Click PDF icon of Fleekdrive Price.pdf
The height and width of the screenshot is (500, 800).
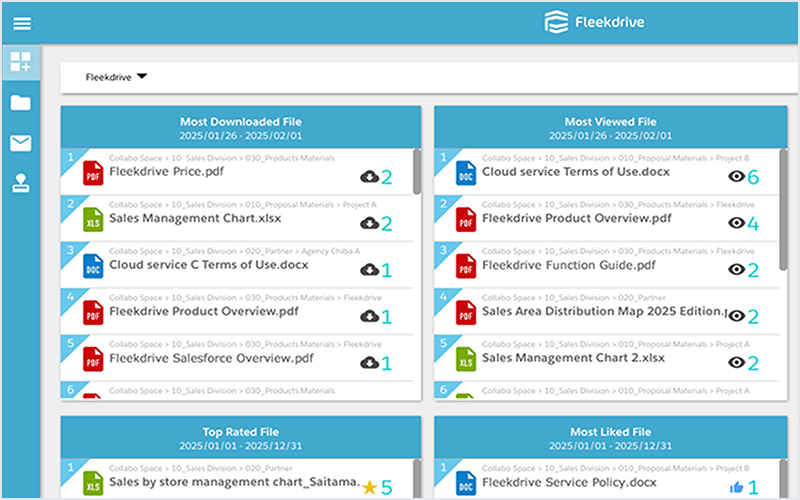tap(93, 172)
